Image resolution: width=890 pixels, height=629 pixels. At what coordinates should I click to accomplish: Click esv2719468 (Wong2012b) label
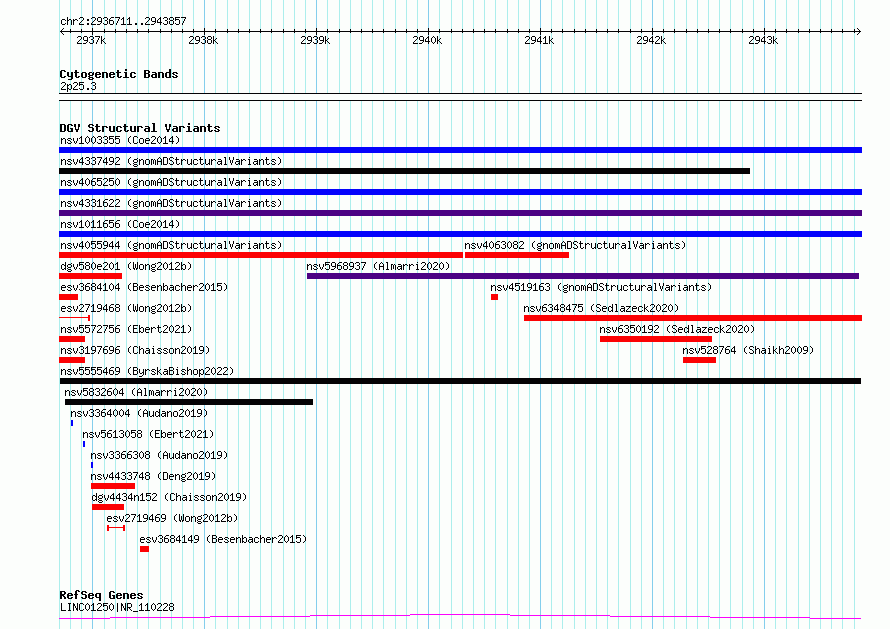(x=126, y=308)
